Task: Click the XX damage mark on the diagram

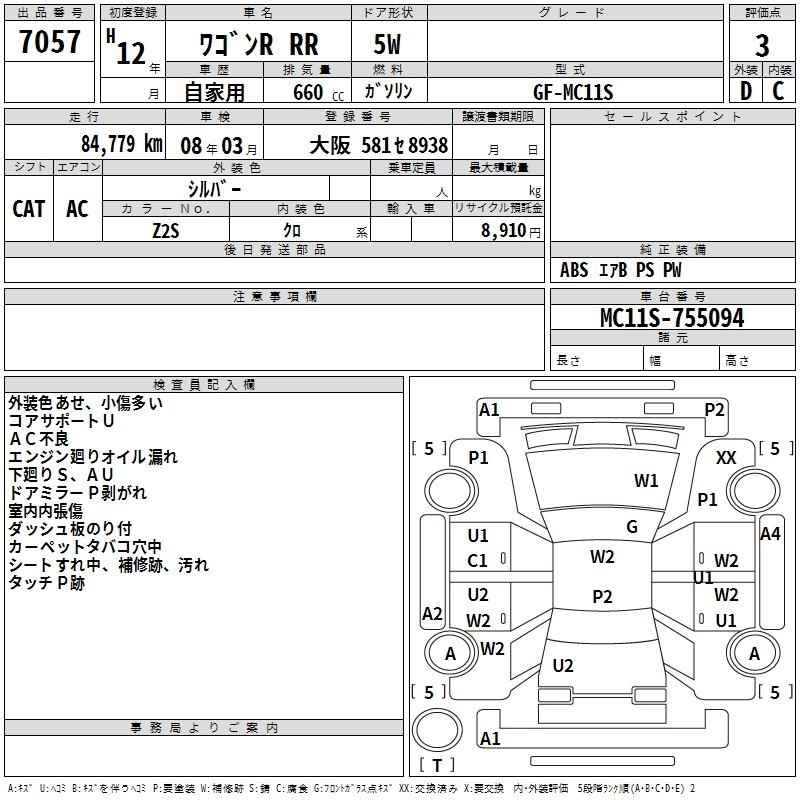Action: pos(726,457)
